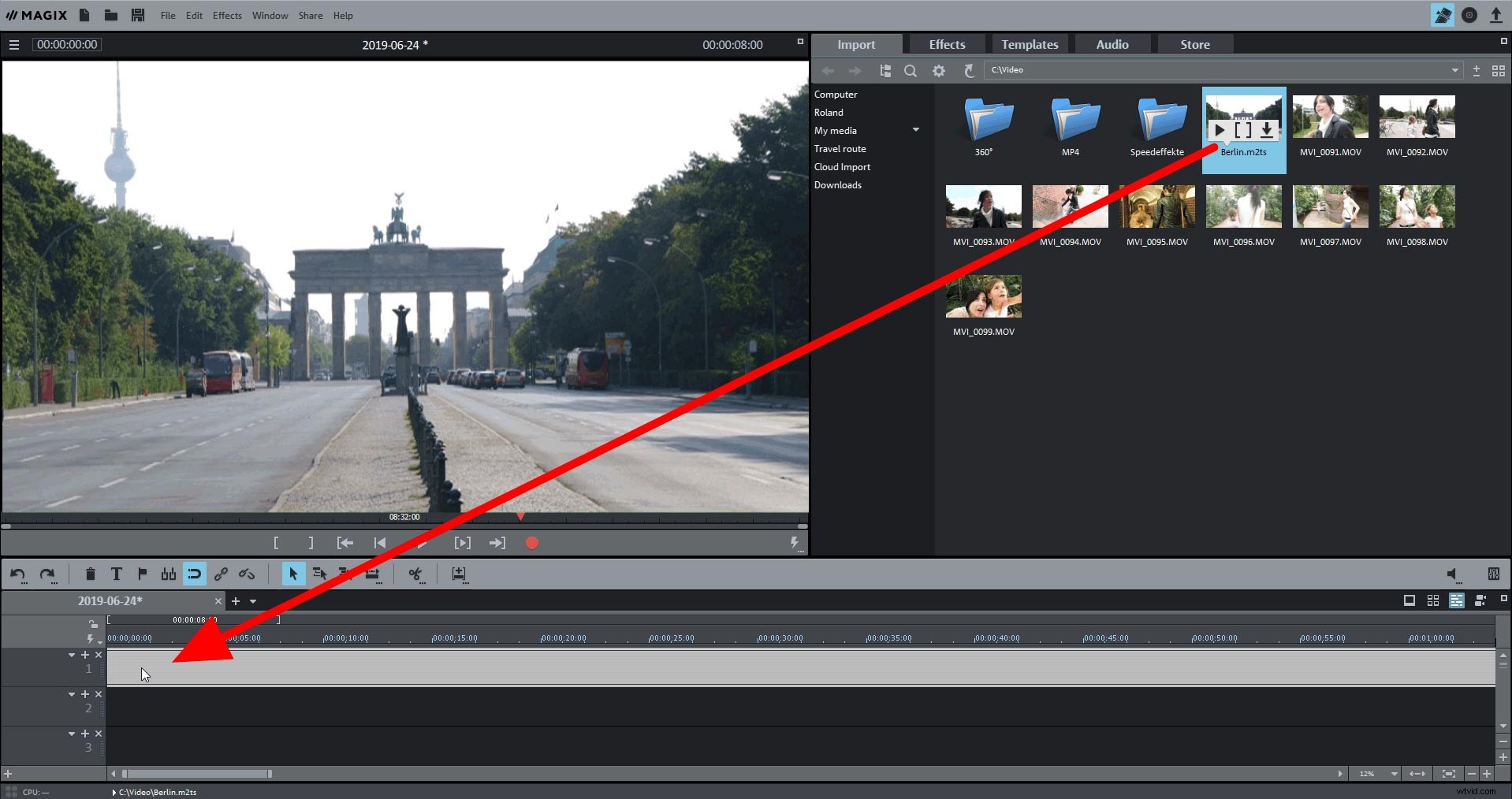Click the scissors split tool
Image resolution: width=1512 pixels, height=799 pixels.
415,574
